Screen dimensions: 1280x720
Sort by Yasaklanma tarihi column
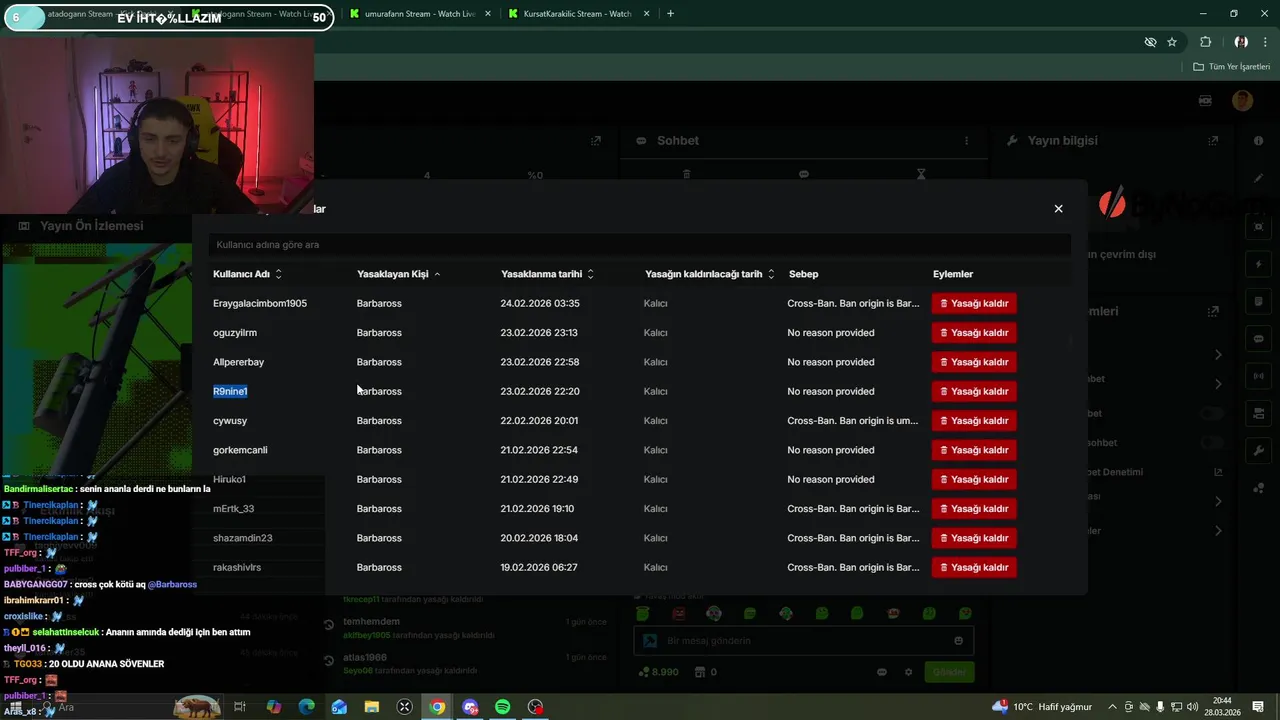[547, 274]
